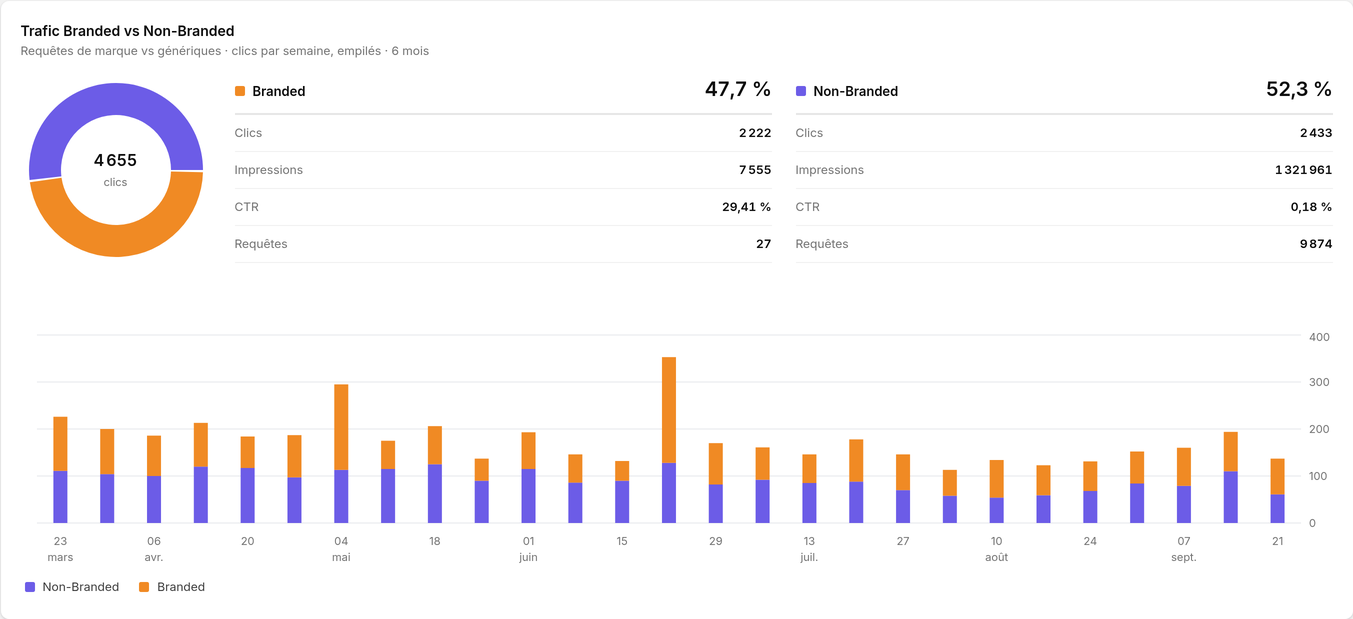The height and width of the screenshot is (619, 1353).
Task: Click the 27 juil. weekly bar
Action: pyautogui.click(x=903, y=489)
